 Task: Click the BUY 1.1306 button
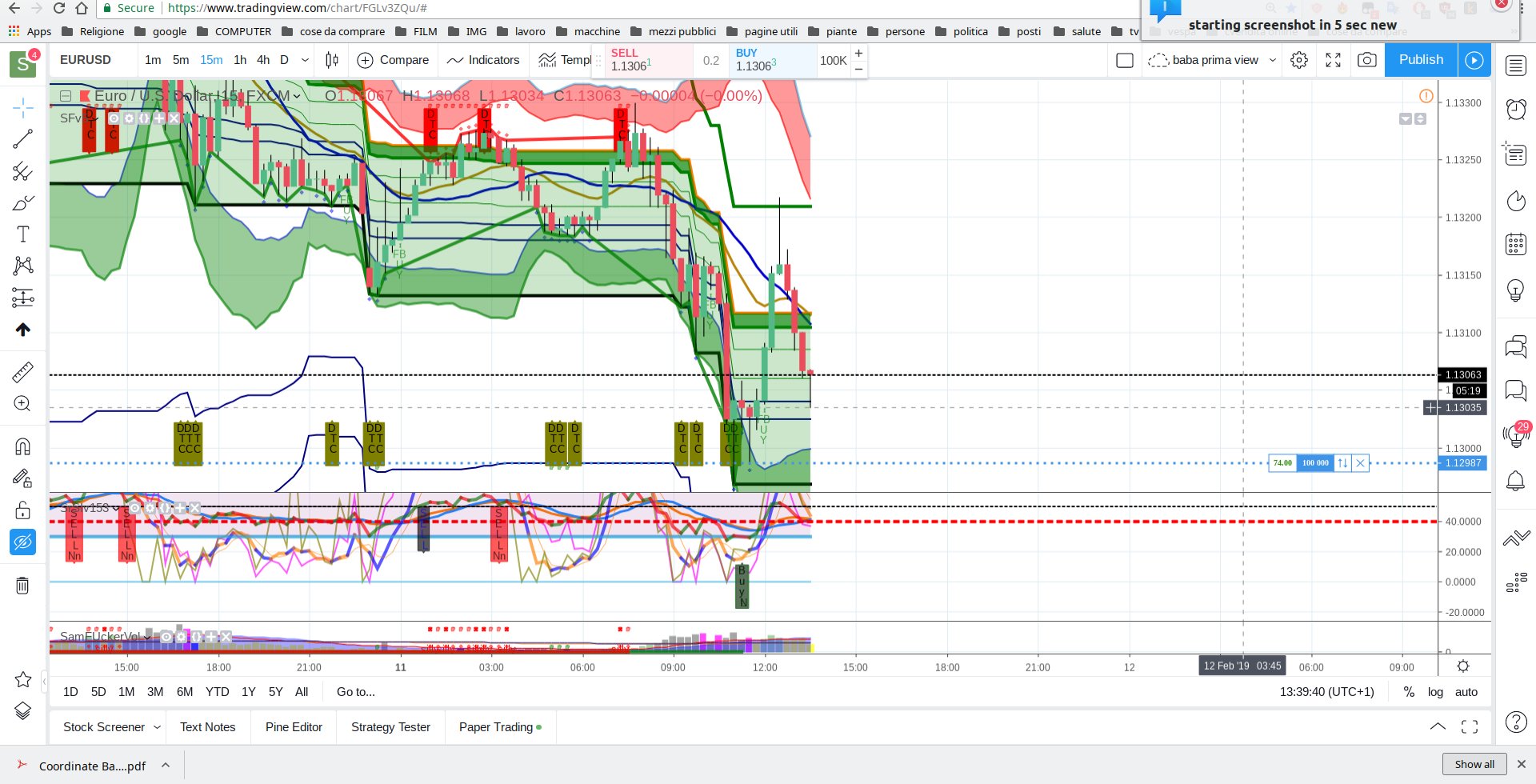pos(771,60)
